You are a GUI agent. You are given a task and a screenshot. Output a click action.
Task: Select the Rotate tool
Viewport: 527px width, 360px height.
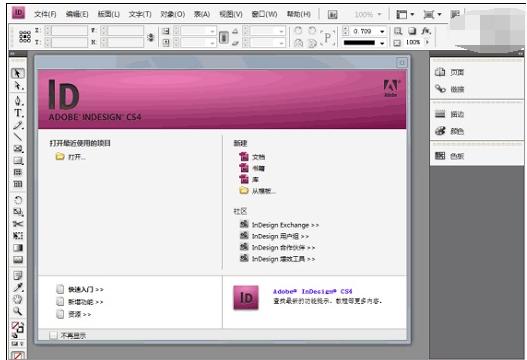click(x=18, y=200)
